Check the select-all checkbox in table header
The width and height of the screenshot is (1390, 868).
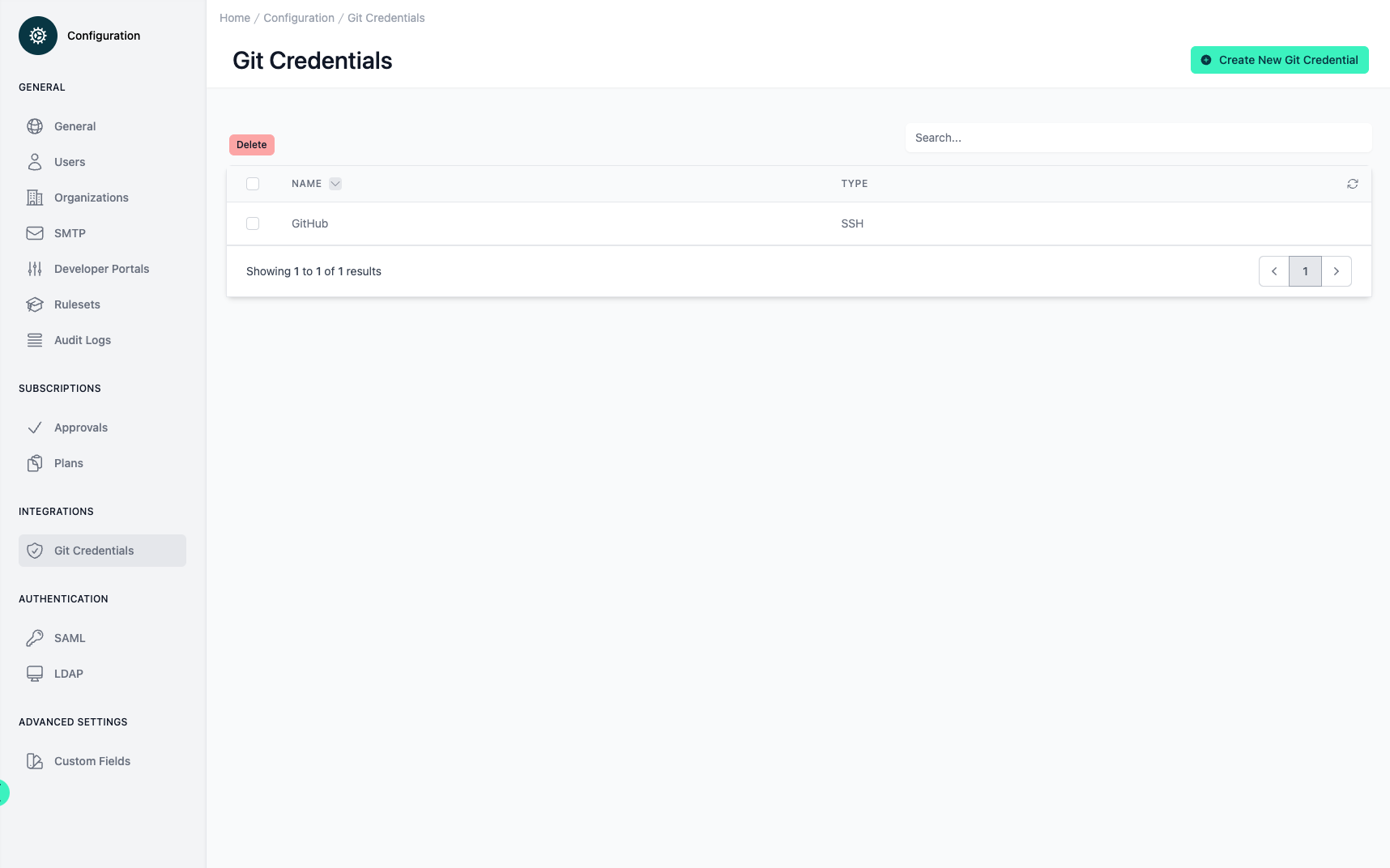[252, 184]
